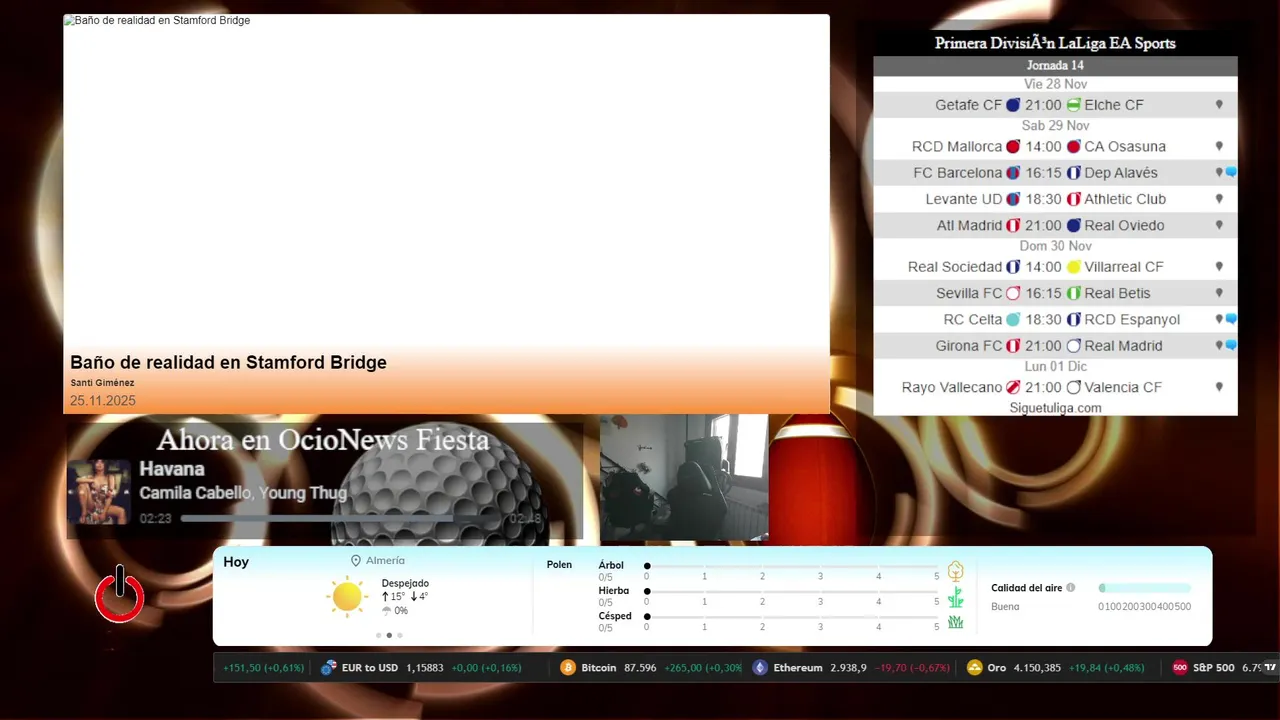Screen dimensions: 1280x720
Task: Click the Getafe CF team crest
Action: (x=1013, y=104)
